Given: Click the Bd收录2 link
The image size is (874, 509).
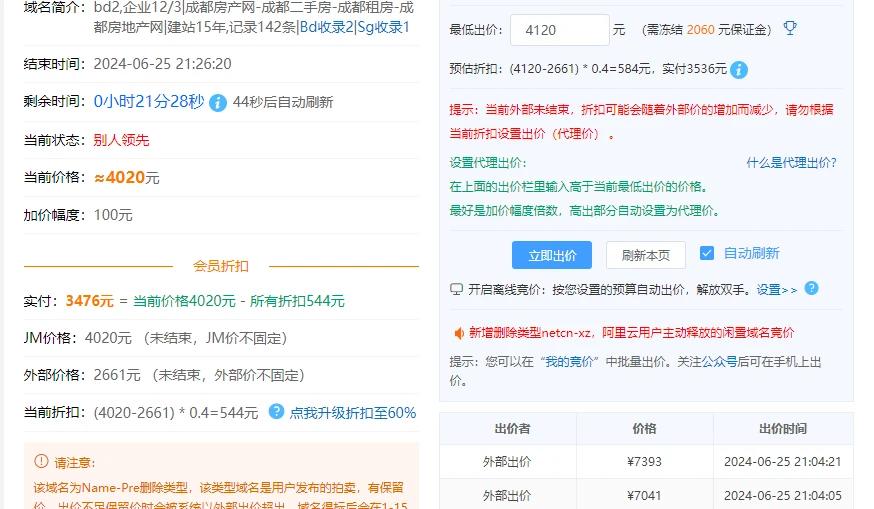Looking at the screenshot, I should pyautogui.click(x=326, y=27).
